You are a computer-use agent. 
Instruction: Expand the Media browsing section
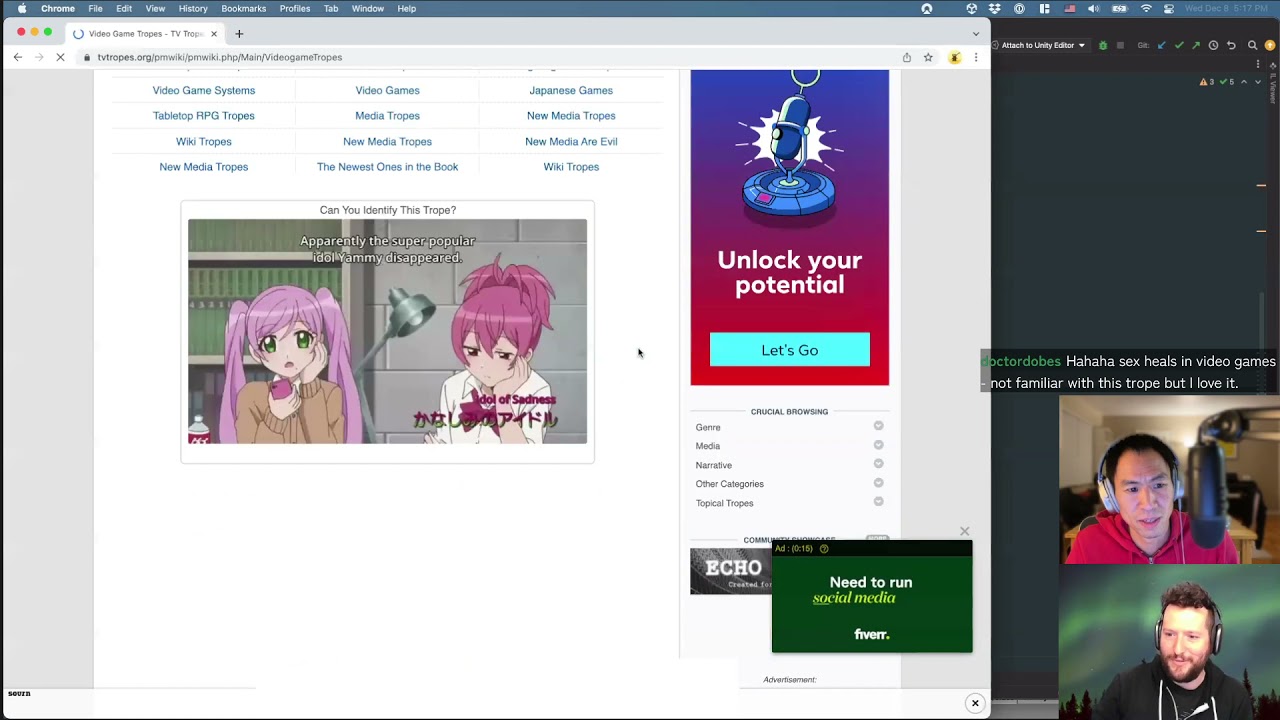pos(878,445)
